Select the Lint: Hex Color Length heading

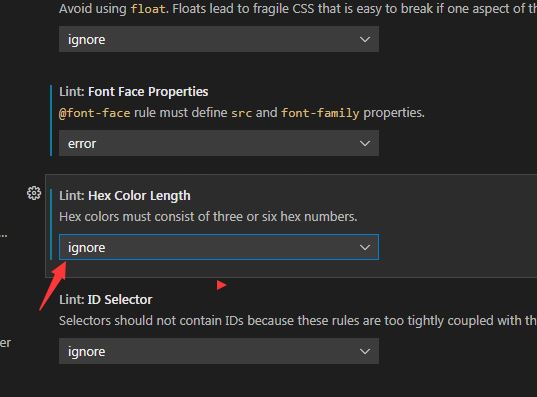point(125,196)
